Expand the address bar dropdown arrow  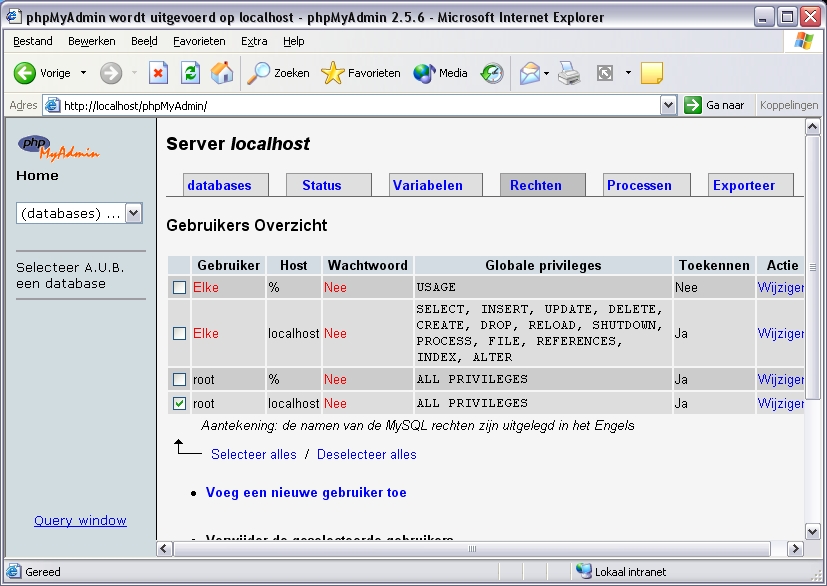(668, 105)
